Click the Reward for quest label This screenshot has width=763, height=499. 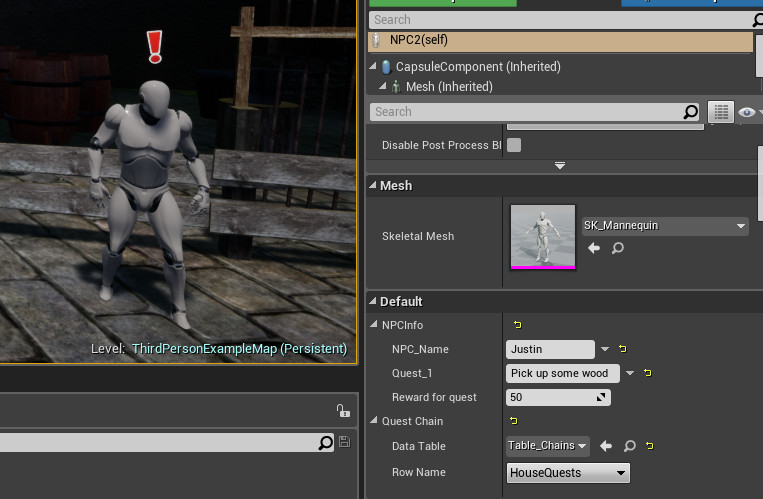tap(434, 397)
